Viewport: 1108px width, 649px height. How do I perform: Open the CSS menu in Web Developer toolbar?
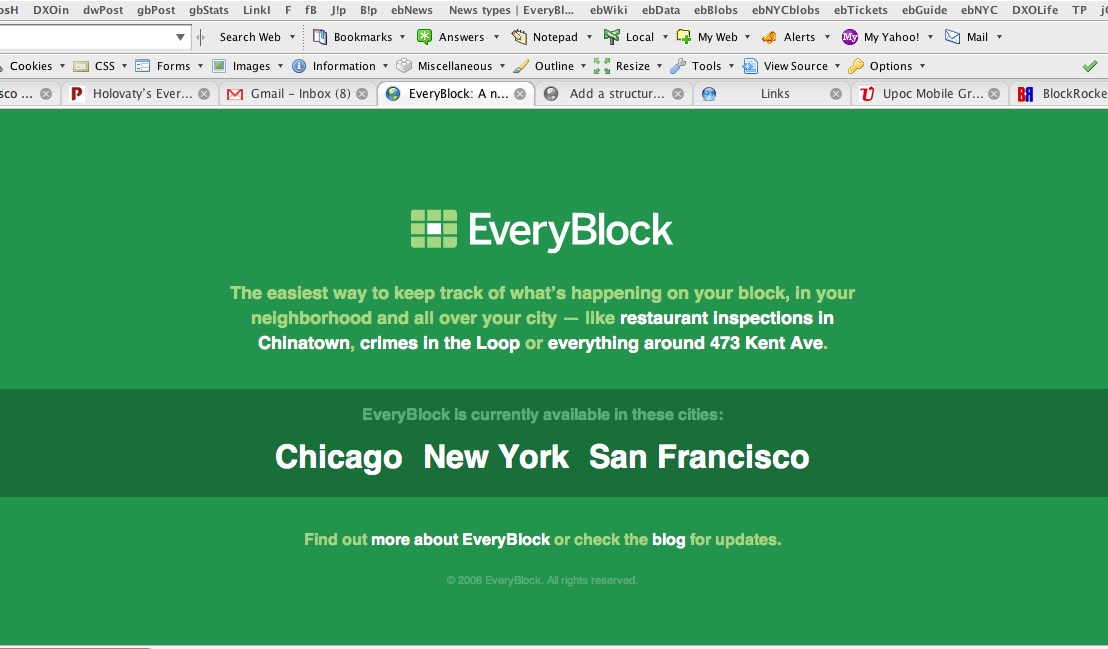click(100, 66)
